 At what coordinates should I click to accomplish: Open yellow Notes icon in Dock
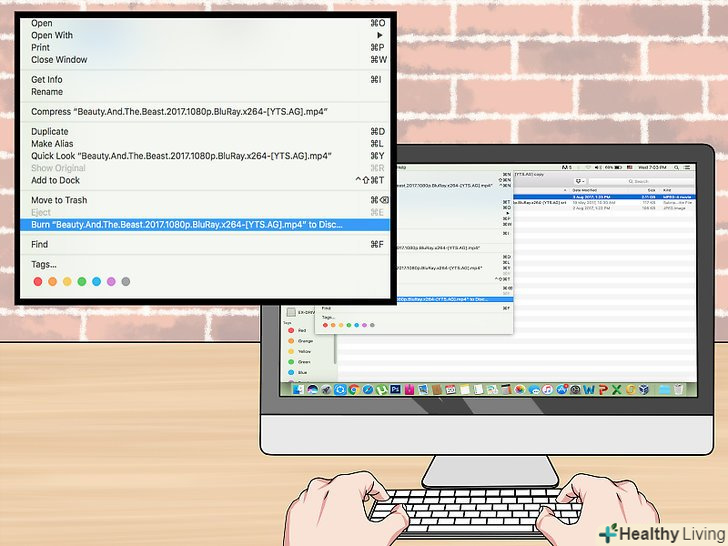(465, 390)
